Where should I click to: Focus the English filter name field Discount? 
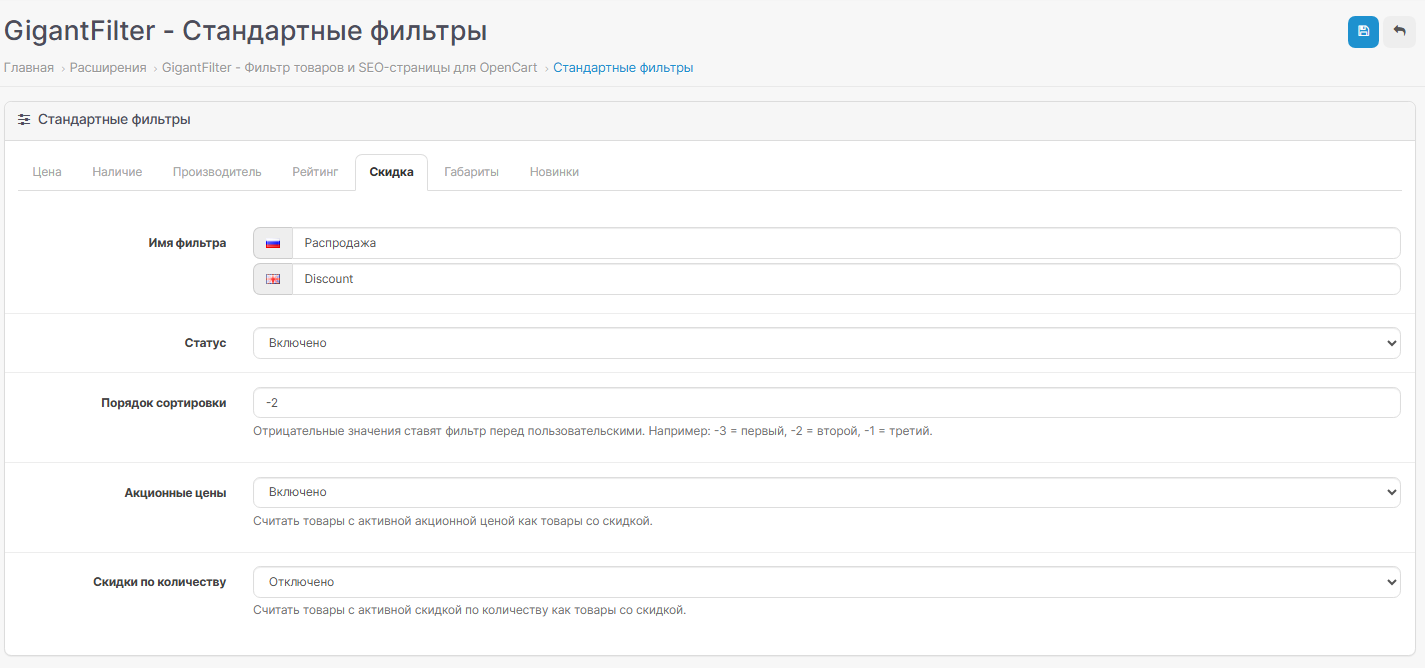point(846,279)
